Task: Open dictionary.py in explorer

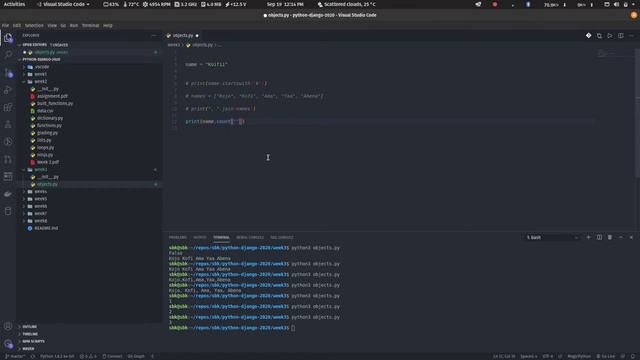Action: click(x=50, y=118)
